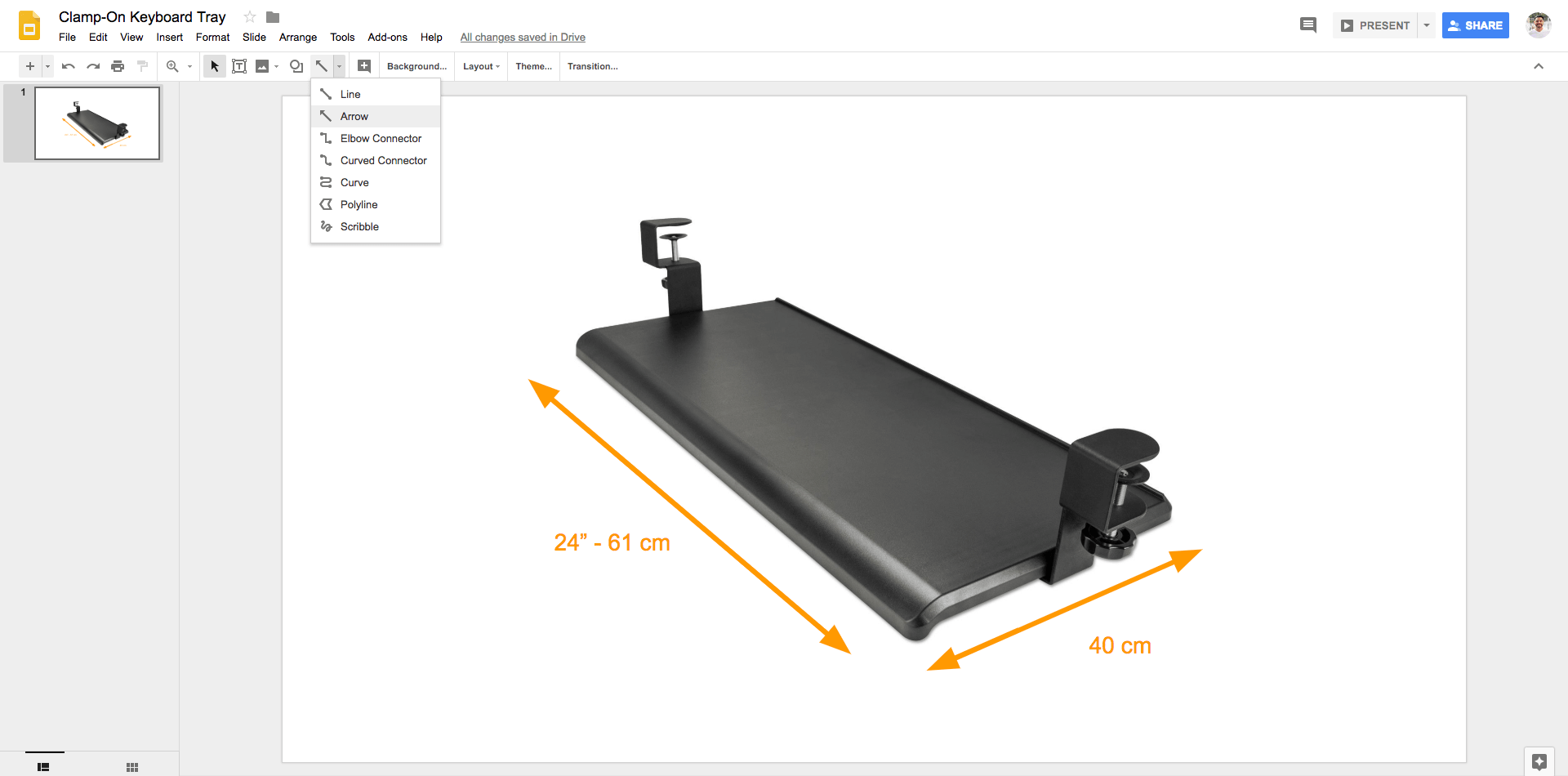The width and height of the screenshot is (1568, 776).
Task: Select the Text box tool
Action: [239, 66]
